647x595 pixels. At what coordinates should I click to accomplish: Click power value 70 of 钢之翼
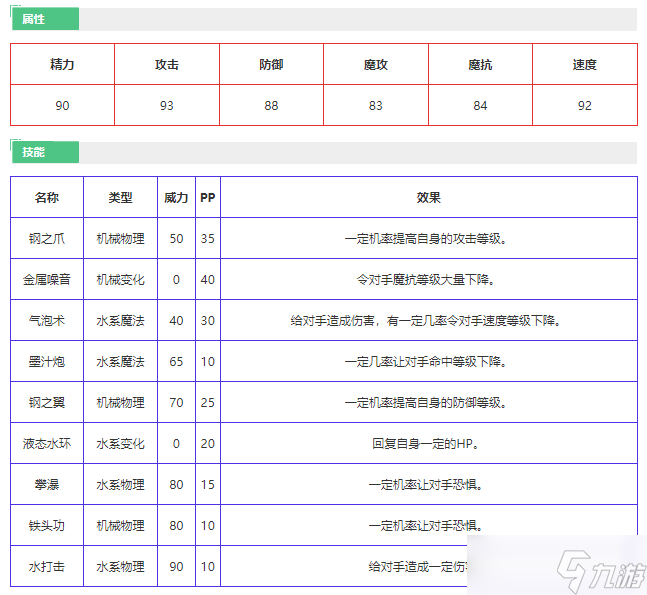pyautogui.click(x=176, y=402)
